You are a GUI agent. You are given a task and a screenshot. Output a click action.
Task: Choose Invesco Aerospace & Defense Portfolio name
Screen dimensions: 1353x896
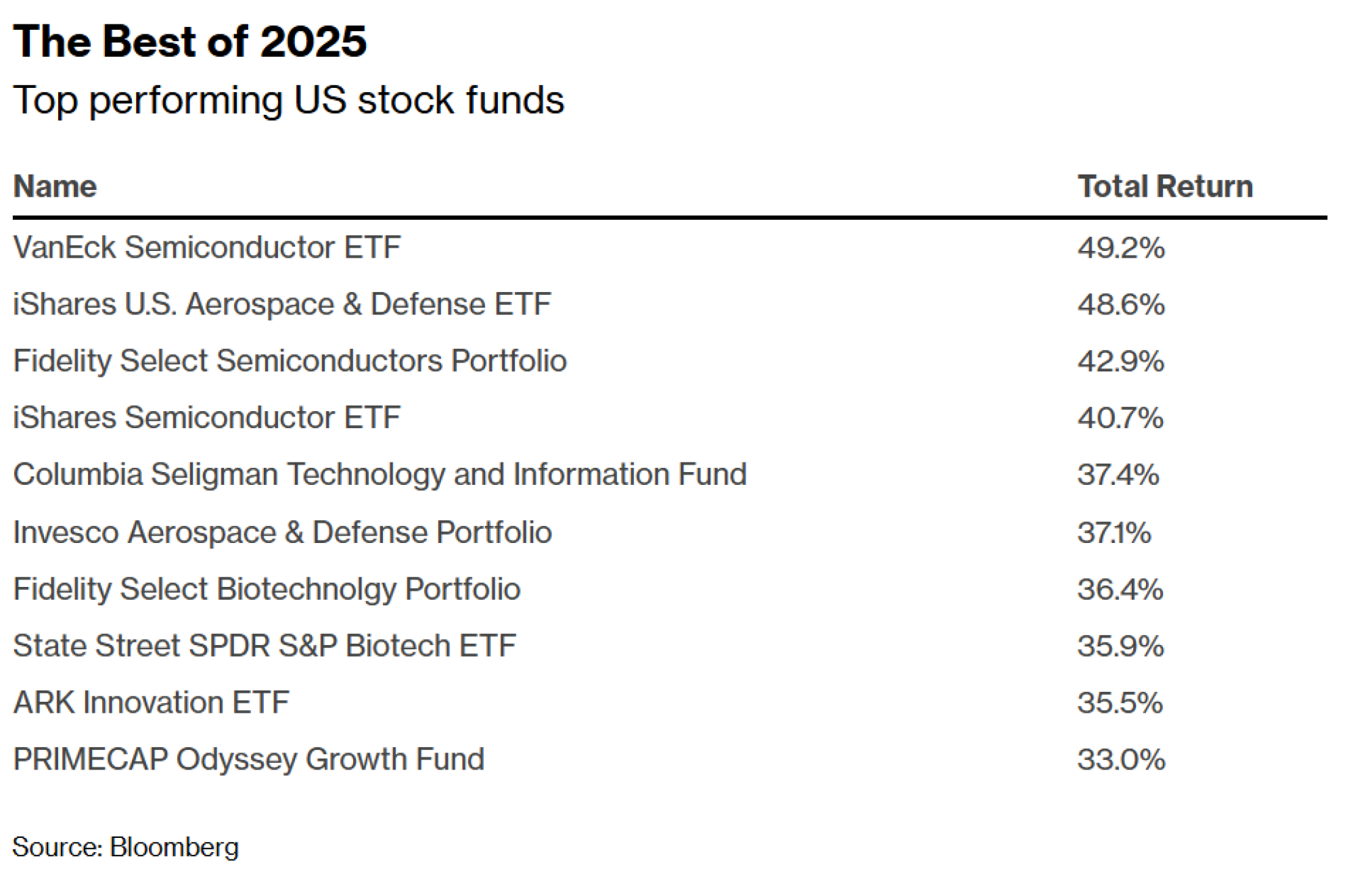(282, 532)
